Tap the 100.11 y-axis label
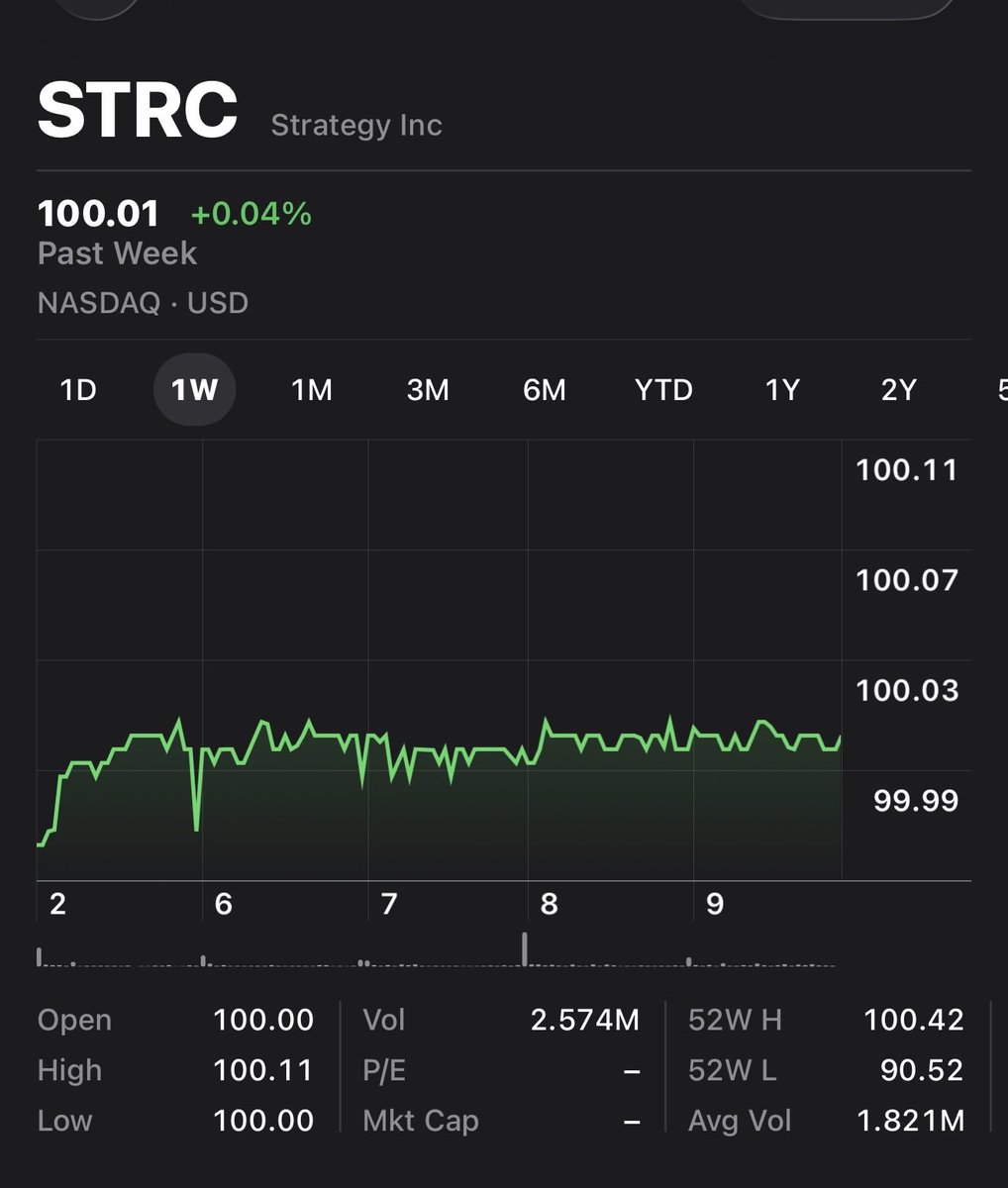The width and height of the screenshot is (1008, 1188). point(907,470)
